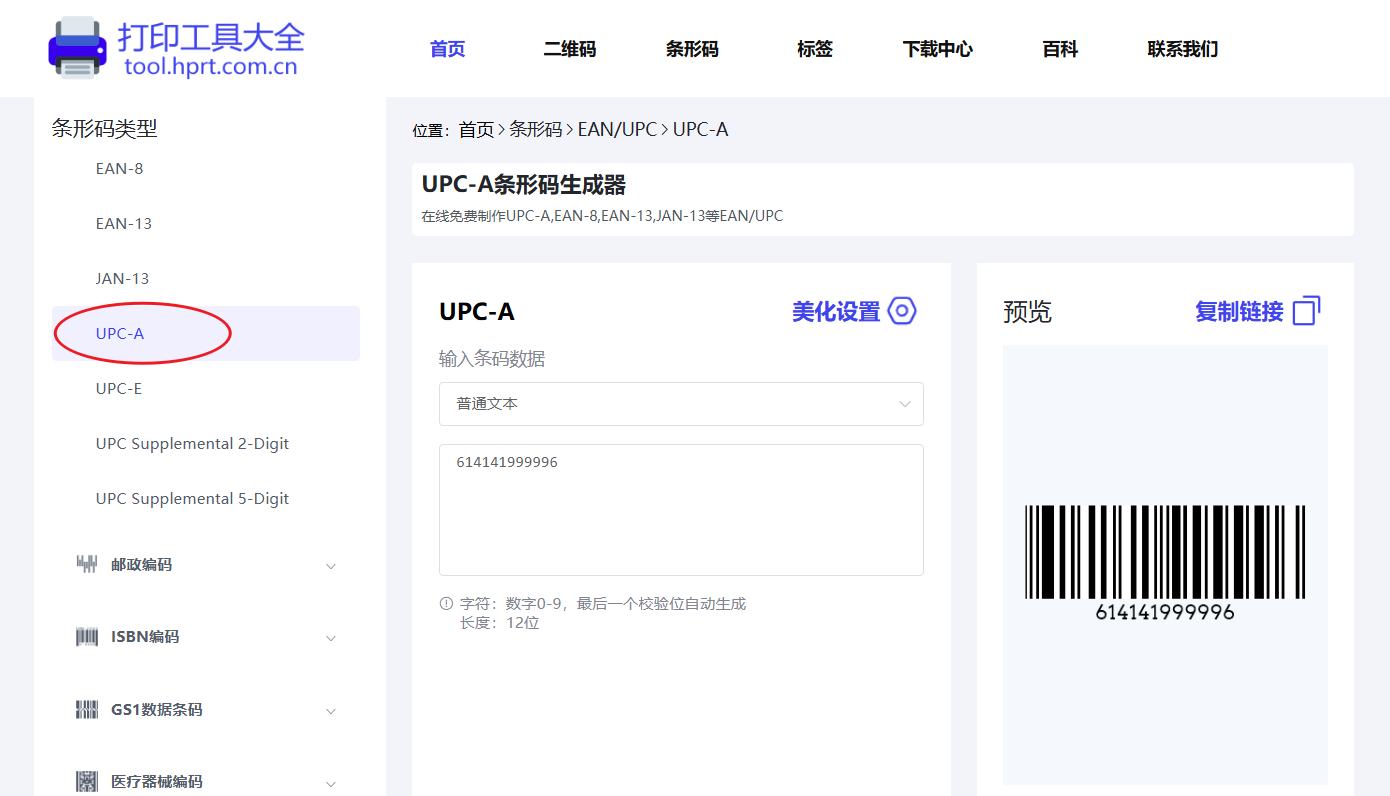Expand the 邮政编码 chevron

tap(331, 566)
